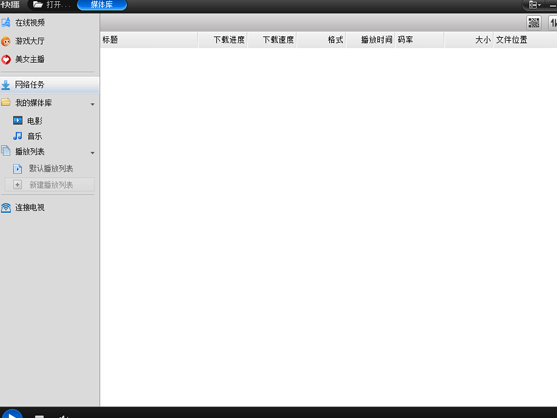
Task: Open the 电影 movies library
Action: 28,121
